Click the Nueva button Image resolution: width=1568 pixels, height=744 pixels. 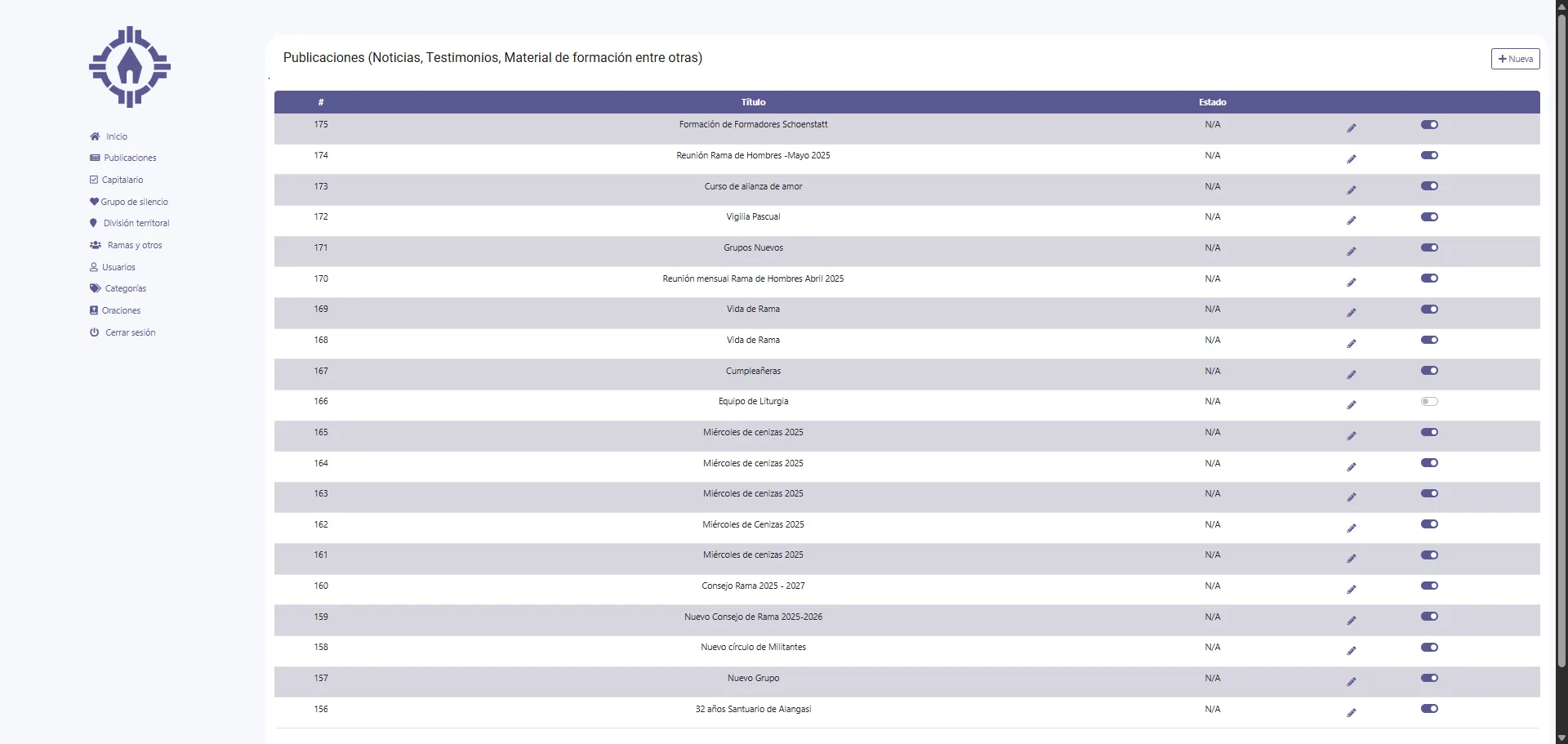(x=1515, y=59)
